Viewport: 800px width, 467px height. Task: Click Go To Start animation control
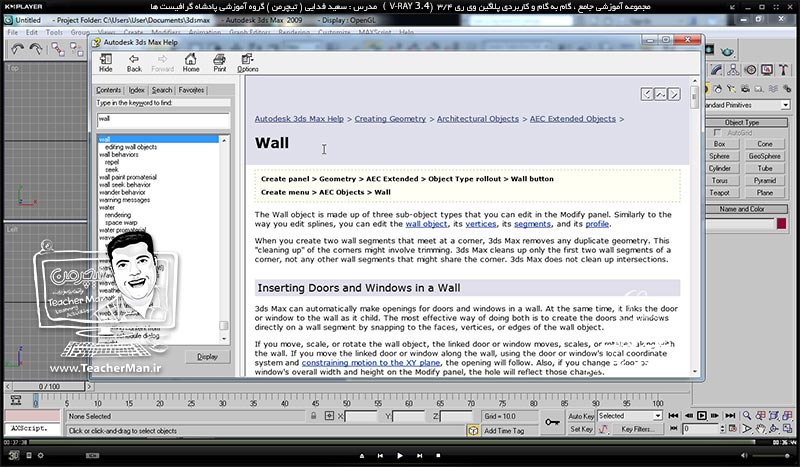click(673, 415)
